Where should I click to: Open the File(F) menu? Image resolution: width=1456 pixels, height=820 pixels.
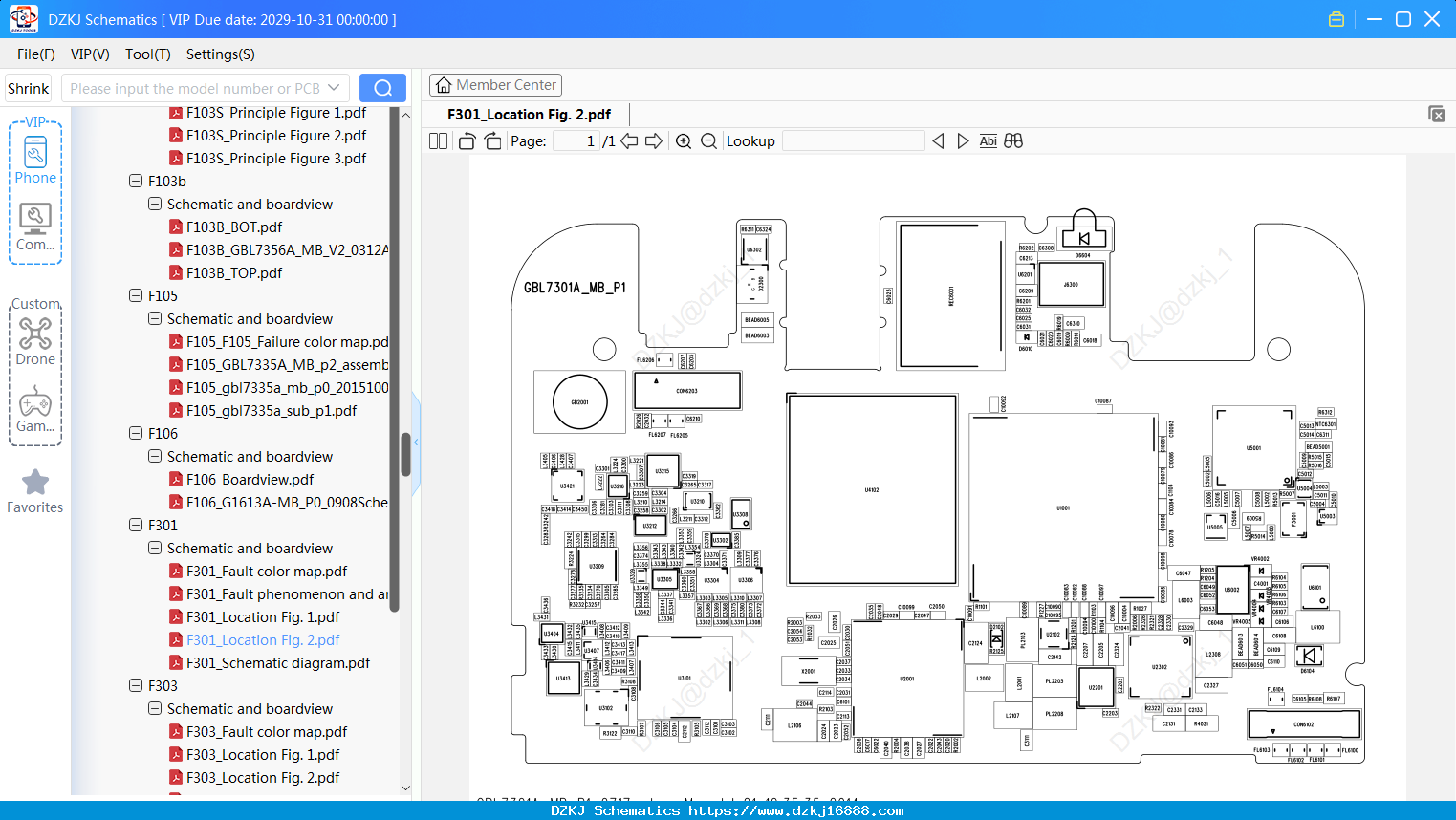click(x=36, y=54)
